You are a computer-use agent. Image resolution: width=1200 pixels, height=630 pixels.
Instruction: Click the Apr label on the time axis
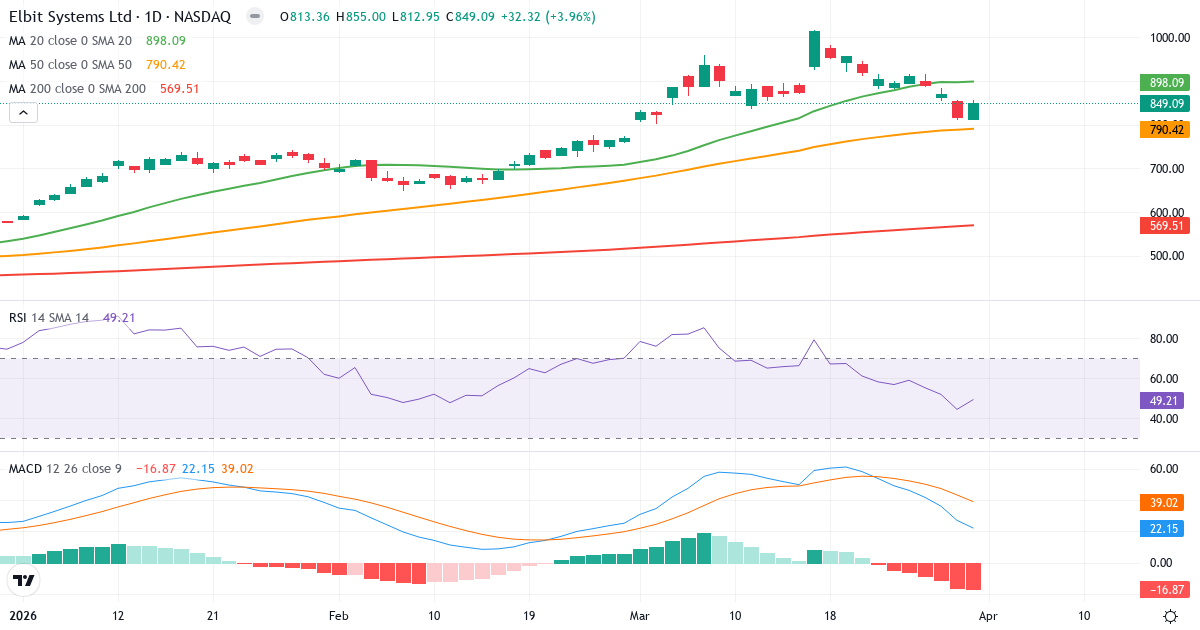(x=988, y=616)
